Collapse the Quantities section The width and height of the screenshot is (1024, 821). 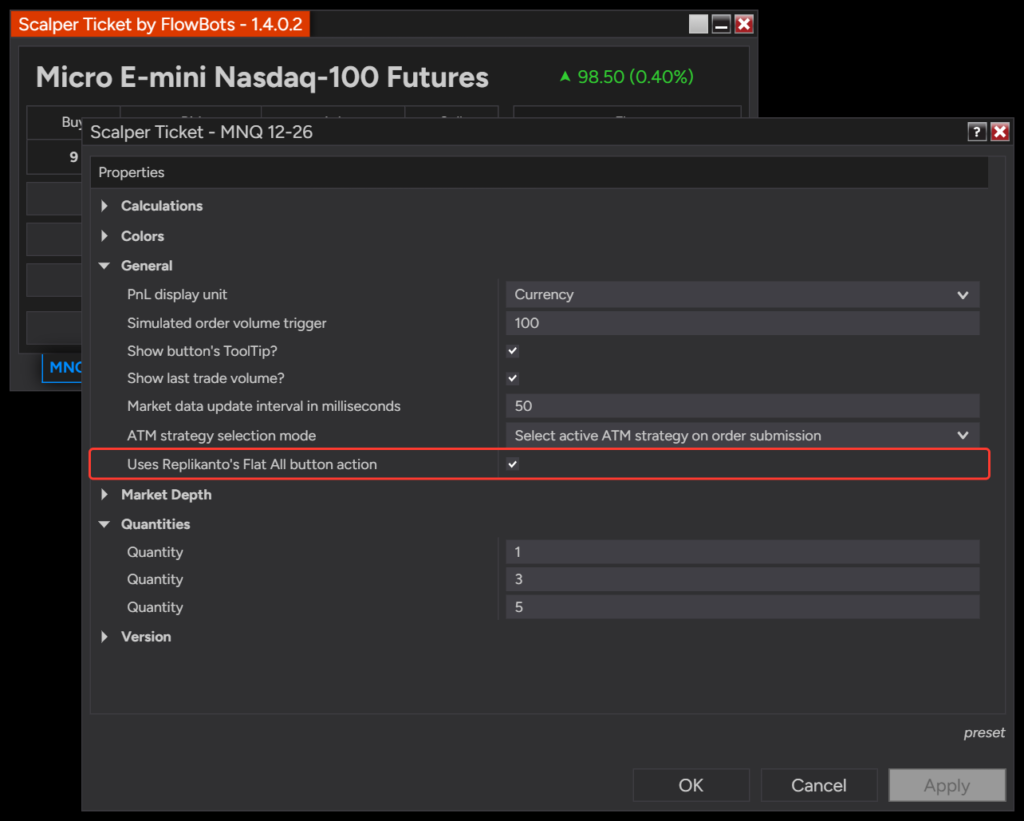pos(104,524)
